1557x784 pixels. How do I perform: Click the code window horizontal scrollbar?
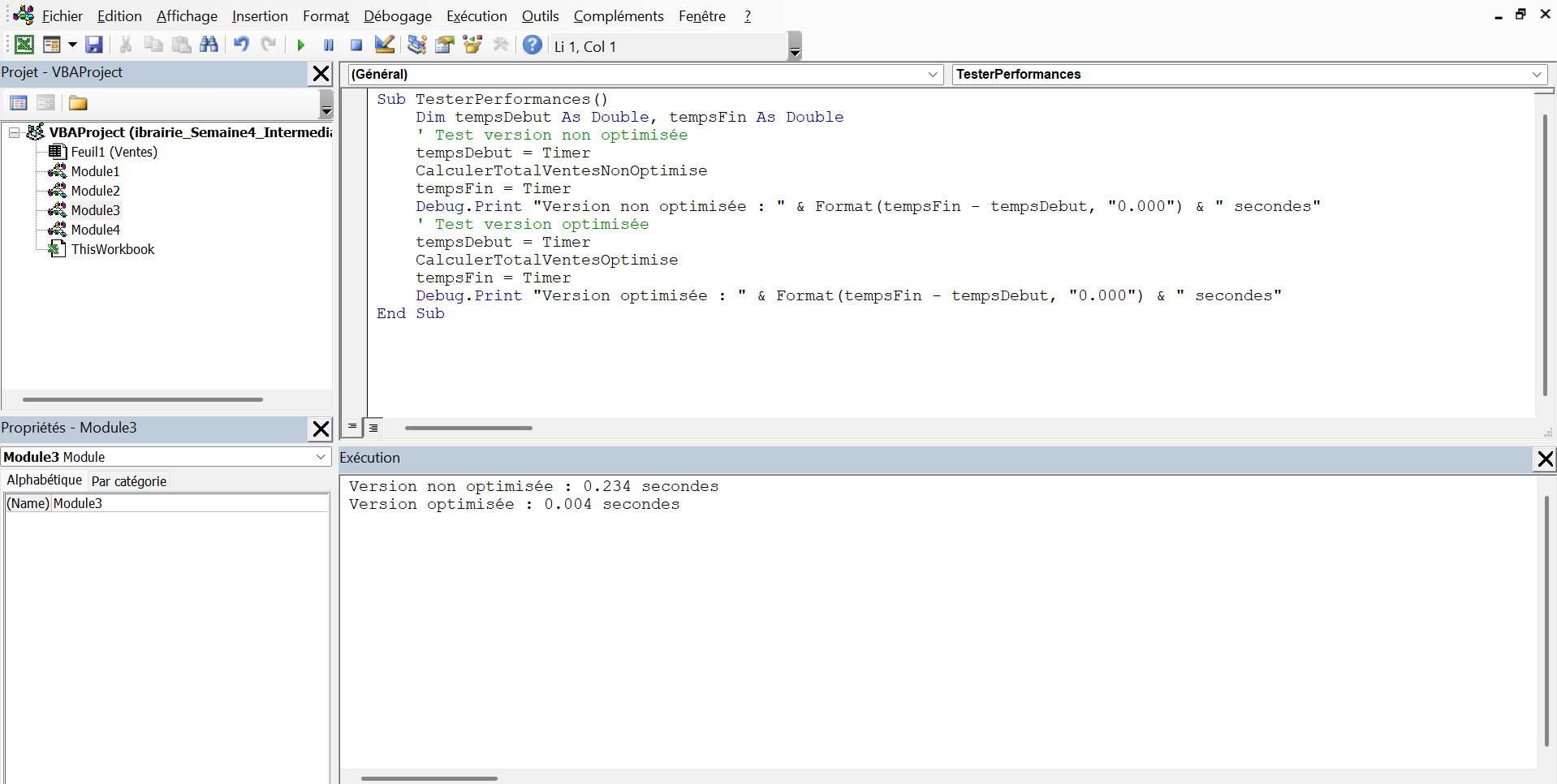468,428
